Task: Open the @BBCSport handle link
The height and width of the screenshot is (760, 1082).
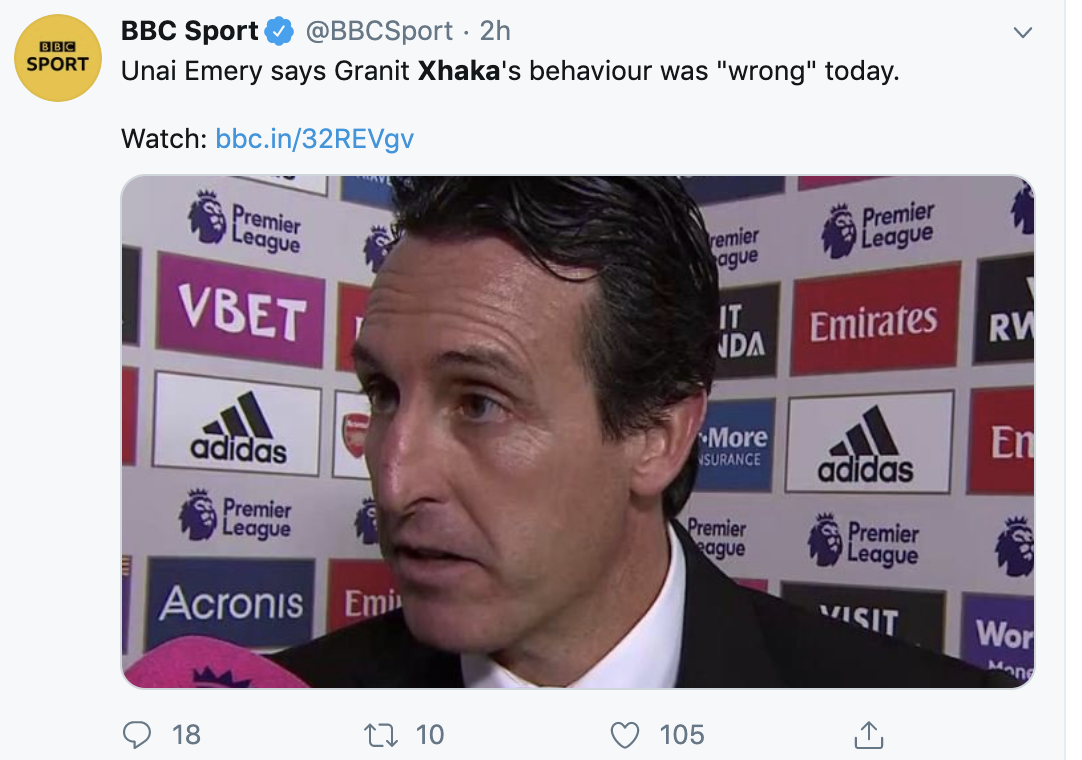Action: 378,32
